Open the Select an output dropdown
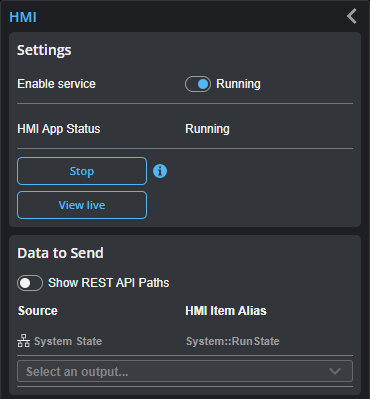370x399 pixels. (185, 371)
